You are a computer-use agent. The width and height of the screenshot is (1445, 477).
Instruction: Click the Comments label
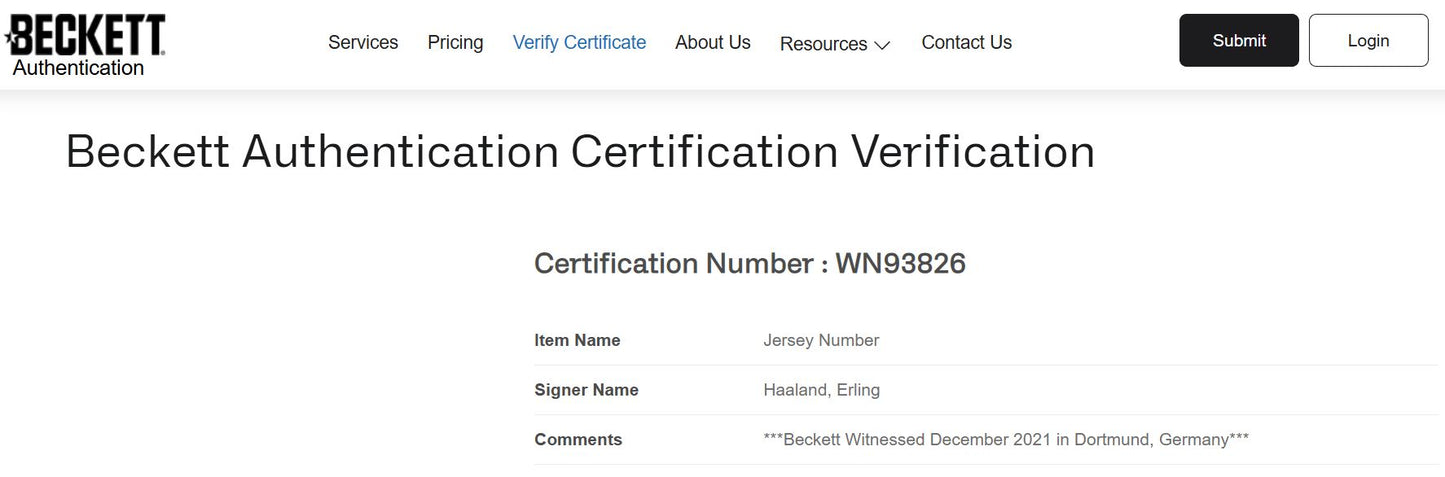[578, 440]
